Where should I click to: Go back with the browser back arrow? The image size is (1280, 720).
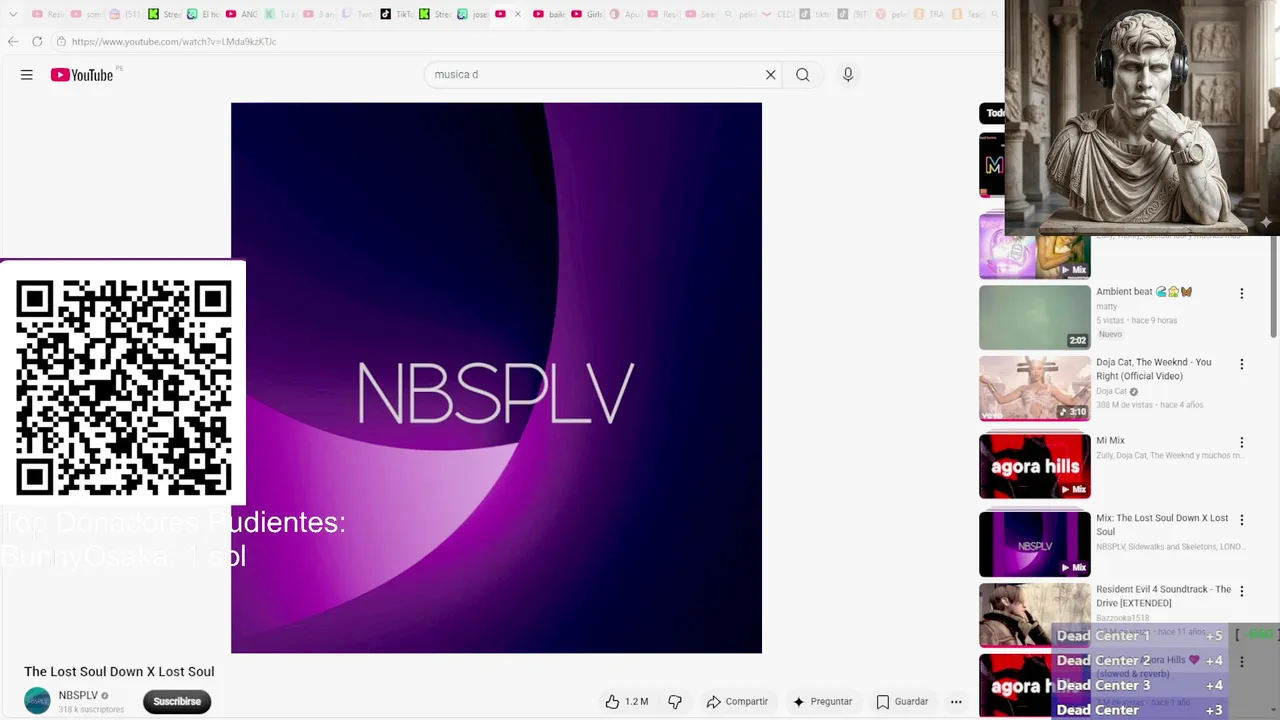pyautogui.click(x=12, y=41)
